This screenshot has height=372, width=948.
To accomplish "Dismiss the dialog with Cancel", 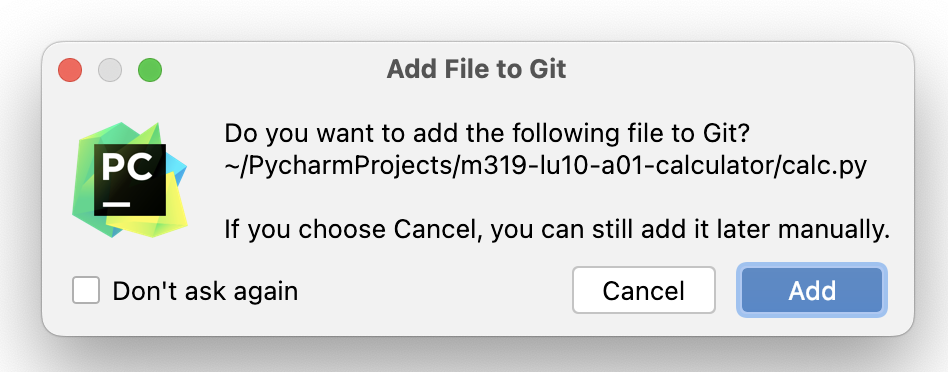I will [x=644, y=290].
